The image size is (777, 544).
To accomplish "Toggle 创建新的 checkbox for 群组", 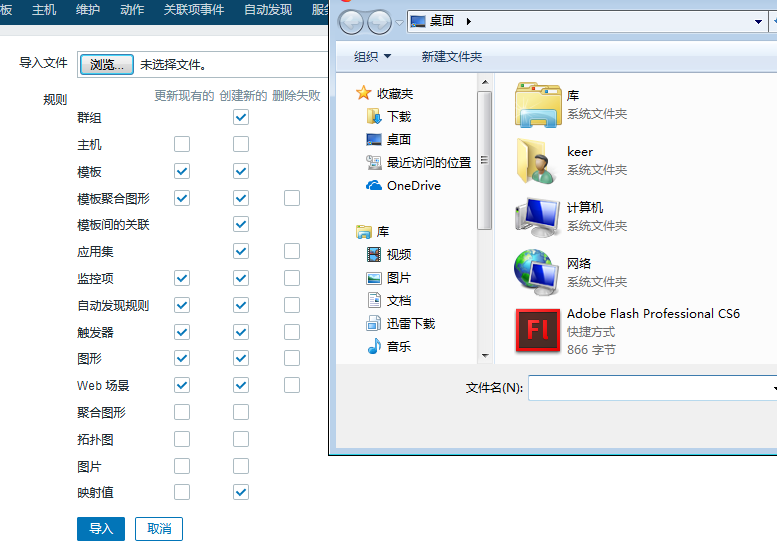I will (x=241, y=117).
